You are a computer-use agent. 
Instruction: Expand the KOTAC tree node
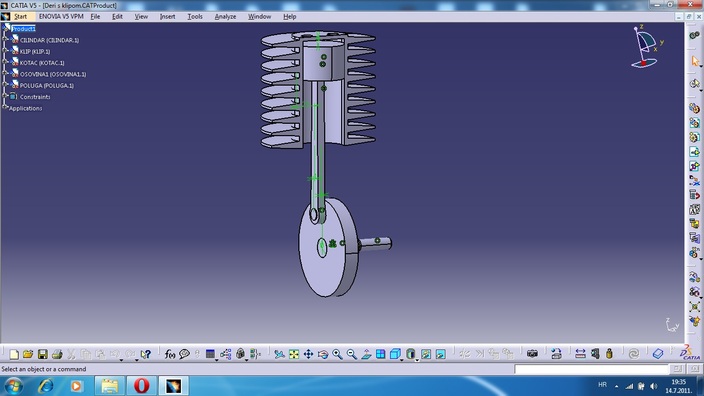click(x=5, y=62)
